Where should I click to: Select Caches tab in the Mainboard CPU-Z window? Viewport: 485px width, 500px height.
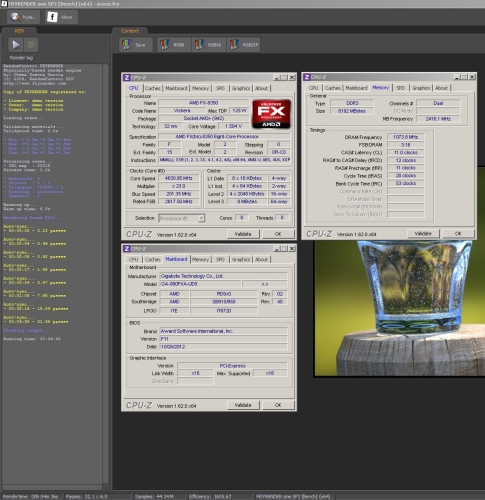(153, 259)
